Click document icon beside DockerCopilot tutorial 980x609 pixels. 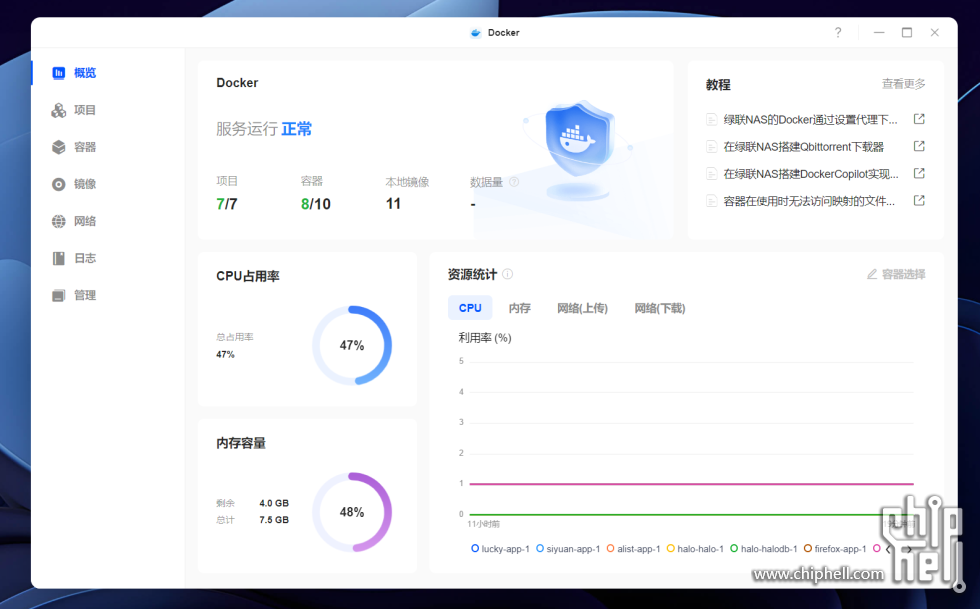(711, 174)
